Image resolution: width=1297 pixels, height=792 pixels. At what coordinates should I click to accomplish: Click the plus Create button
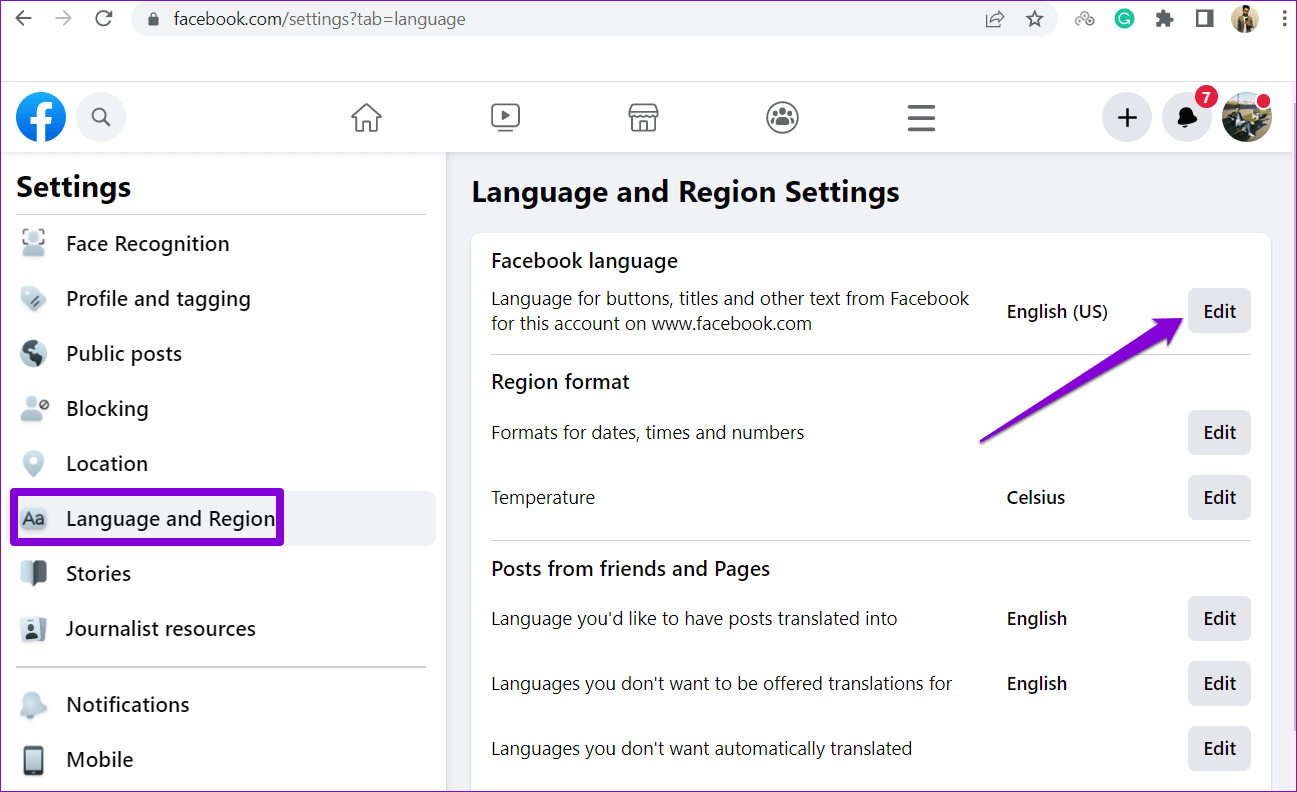[x=1127, y=117]
